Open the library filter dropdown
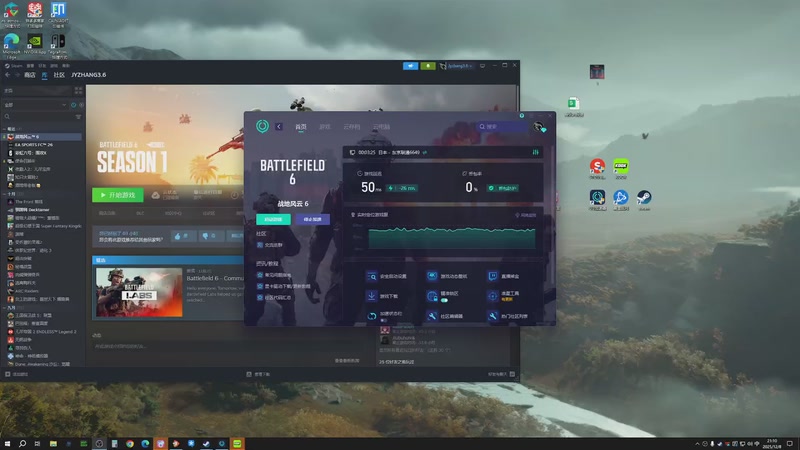Viewport: 800px width, 450px height. 36,105
